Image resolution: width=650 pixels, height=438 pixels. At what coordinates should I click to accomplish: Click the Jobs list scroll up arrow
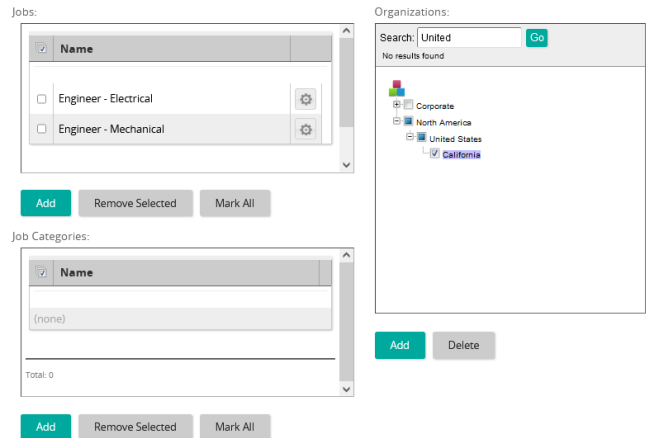click(347, 31)
